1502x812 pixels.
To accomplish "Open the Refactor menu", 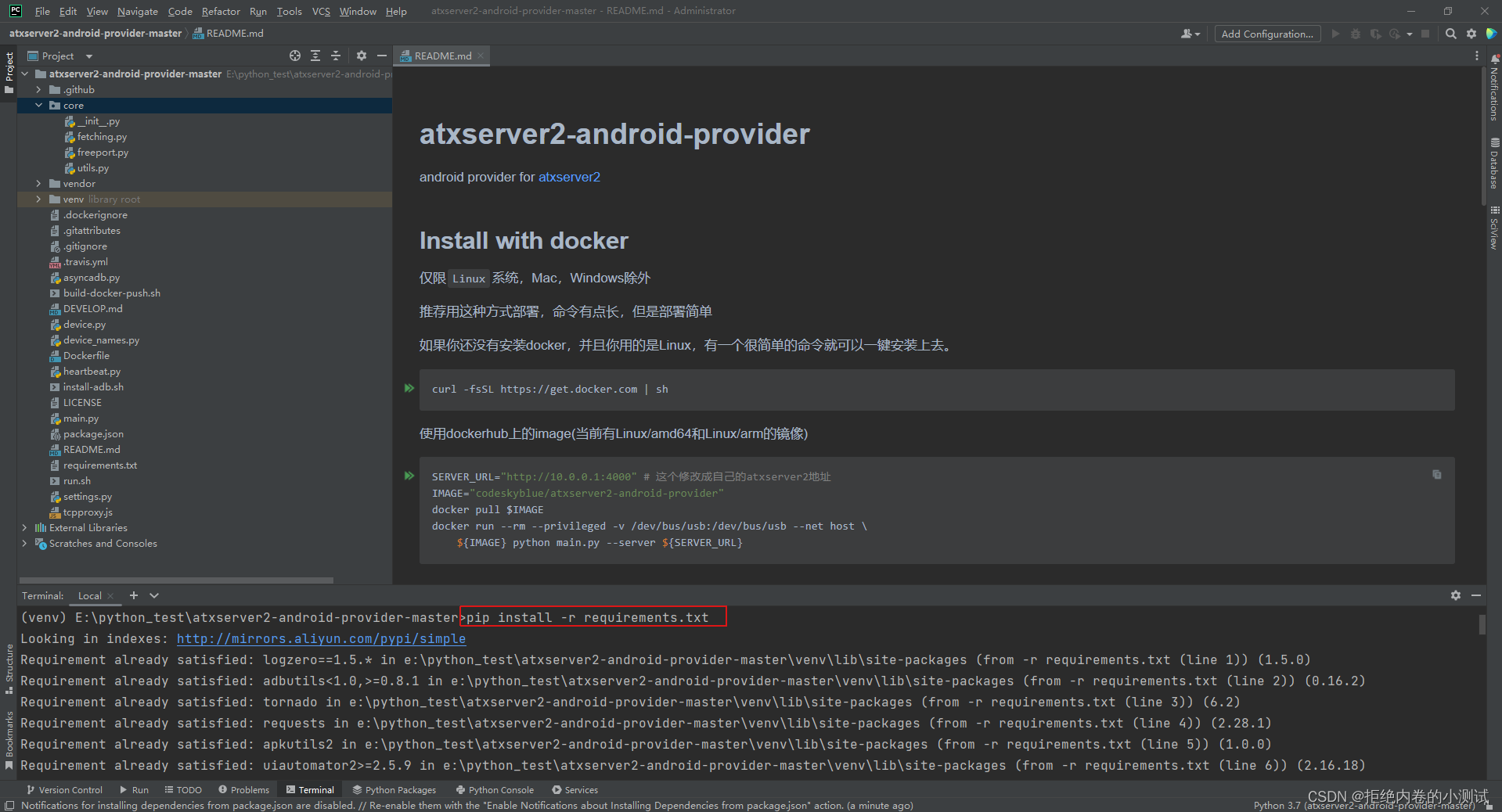I will pos(221,11).
